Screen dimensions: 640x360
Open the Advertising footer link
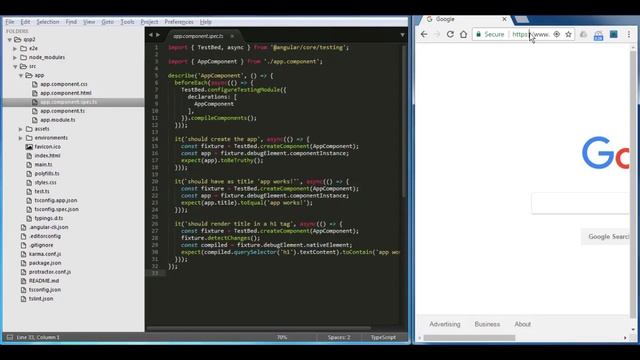click(444, 324)
